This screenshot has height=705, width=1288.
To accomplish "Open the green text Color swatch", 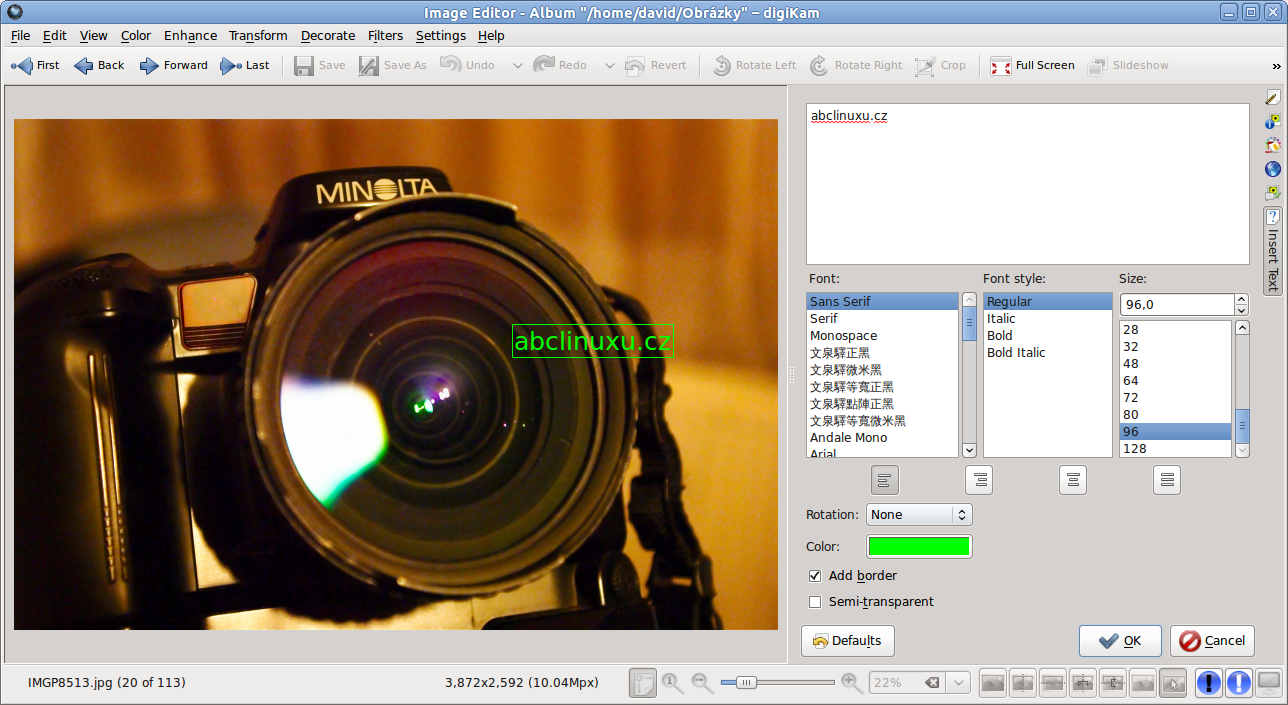I will [x=919, y=547].
